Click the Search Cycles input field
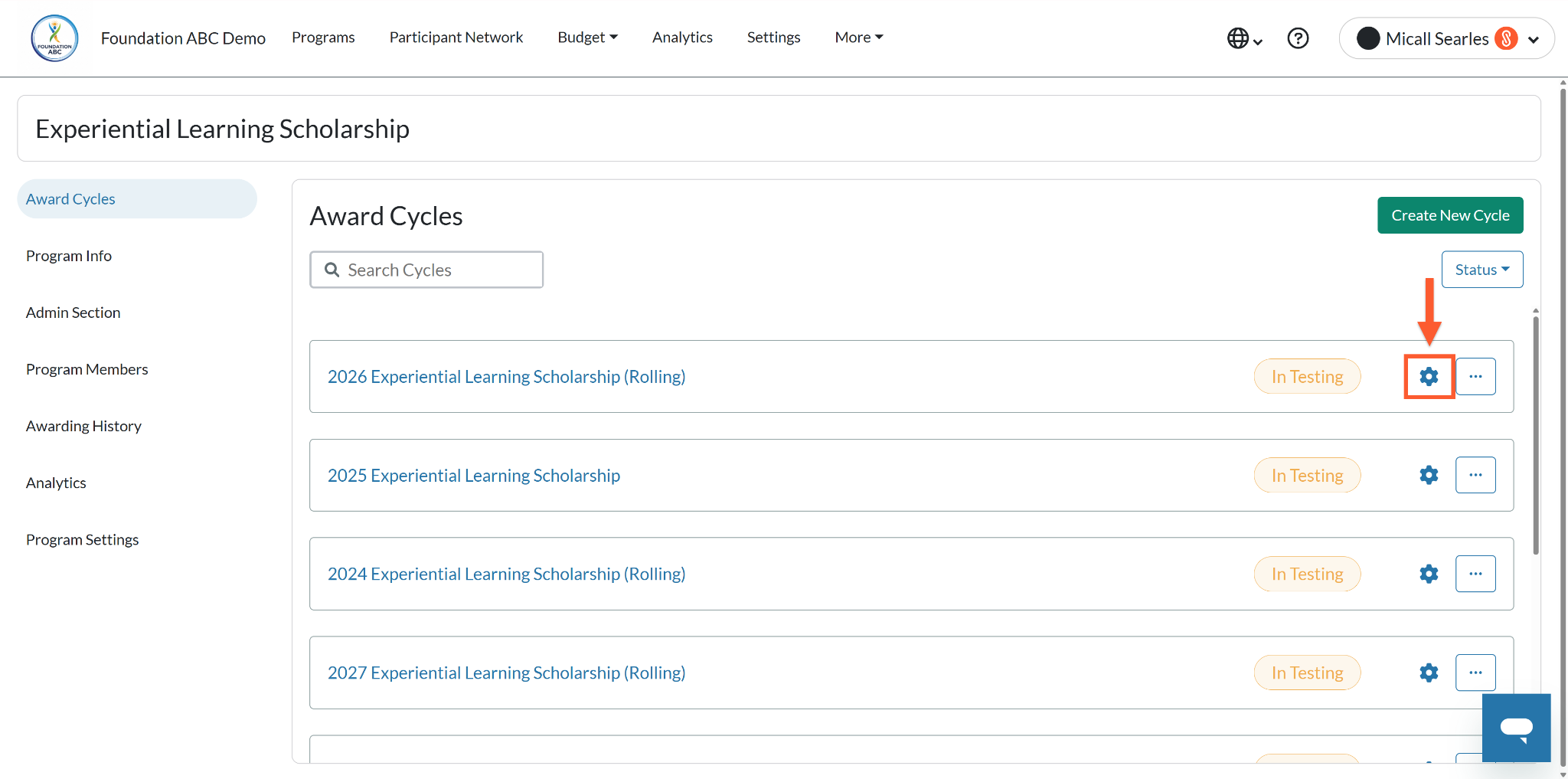 (426, 270)
